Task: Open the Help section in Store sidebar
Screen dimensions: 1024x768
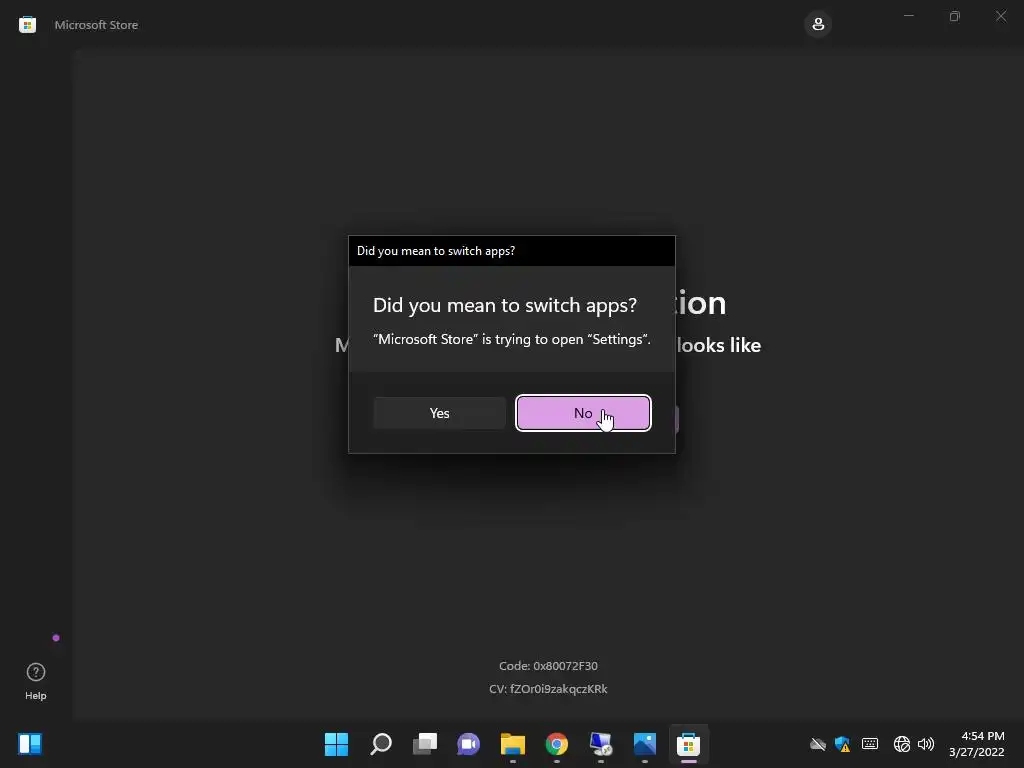Action: [x=36, y=681]
